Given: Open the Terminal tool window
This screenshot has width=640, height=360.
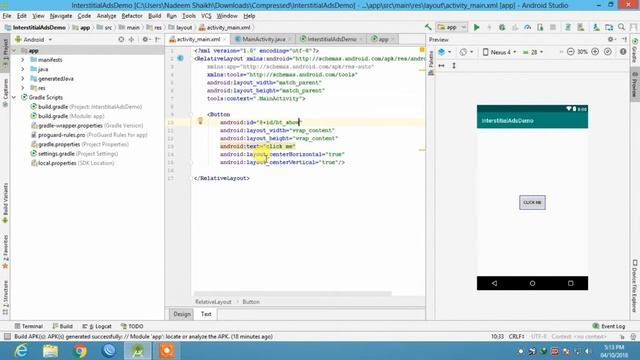Looking at the screenshot, I should tap(29, 326).
